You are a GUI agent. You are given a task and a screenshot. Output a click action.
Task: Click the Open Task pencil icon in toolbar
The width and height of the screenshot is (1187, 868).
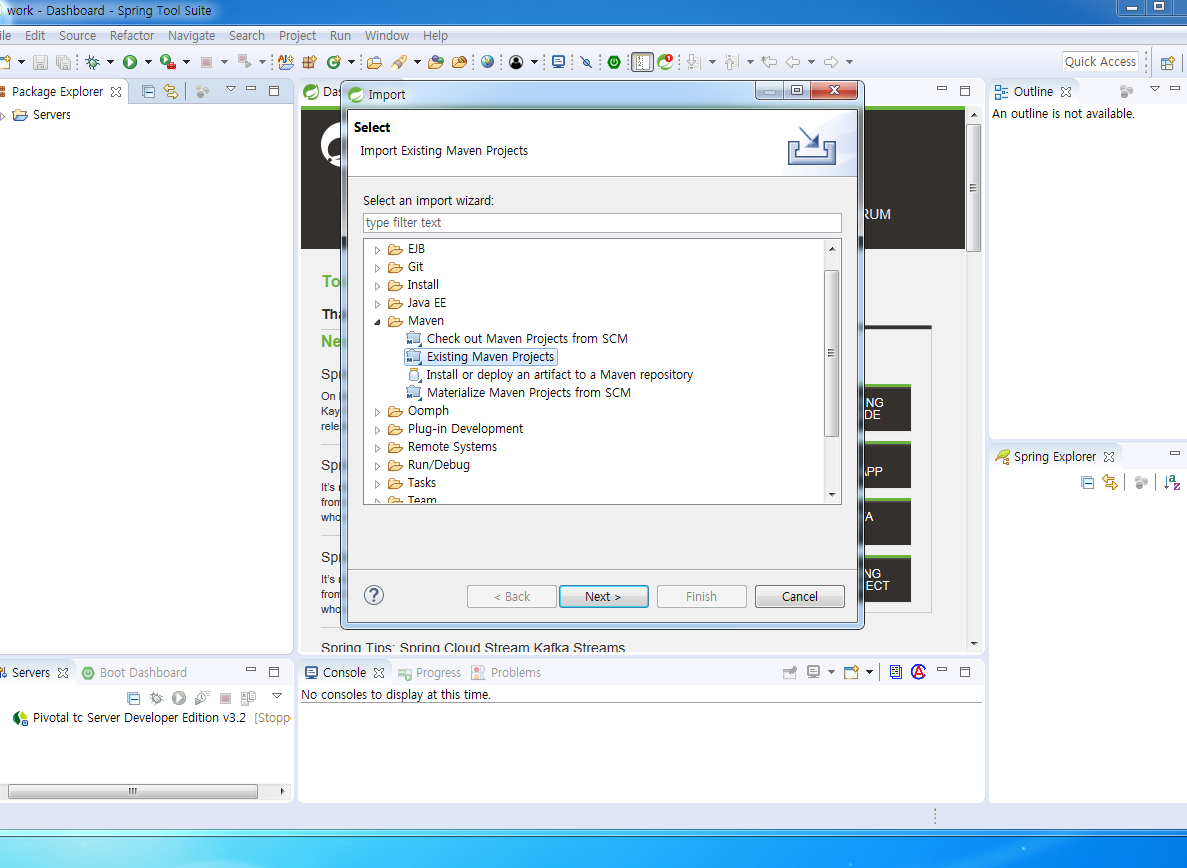[x=399, y=62]
